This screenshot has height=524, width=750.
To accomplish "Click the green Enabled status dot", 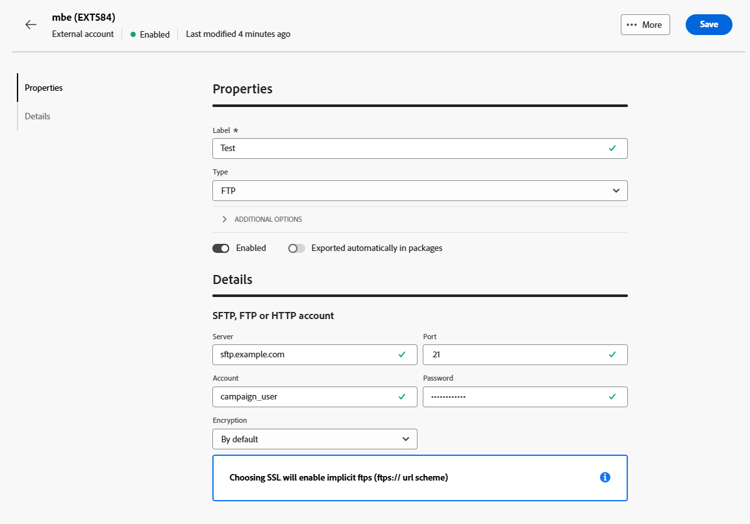I will point(133,34).
